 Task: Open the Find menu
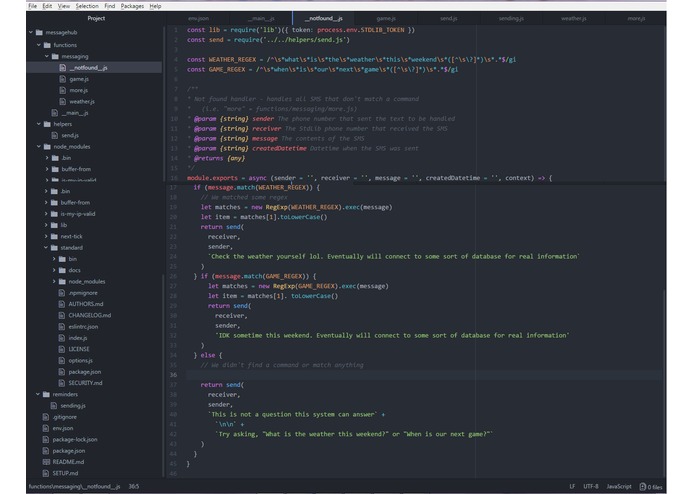pyautogui.click(x=109, y=6)
